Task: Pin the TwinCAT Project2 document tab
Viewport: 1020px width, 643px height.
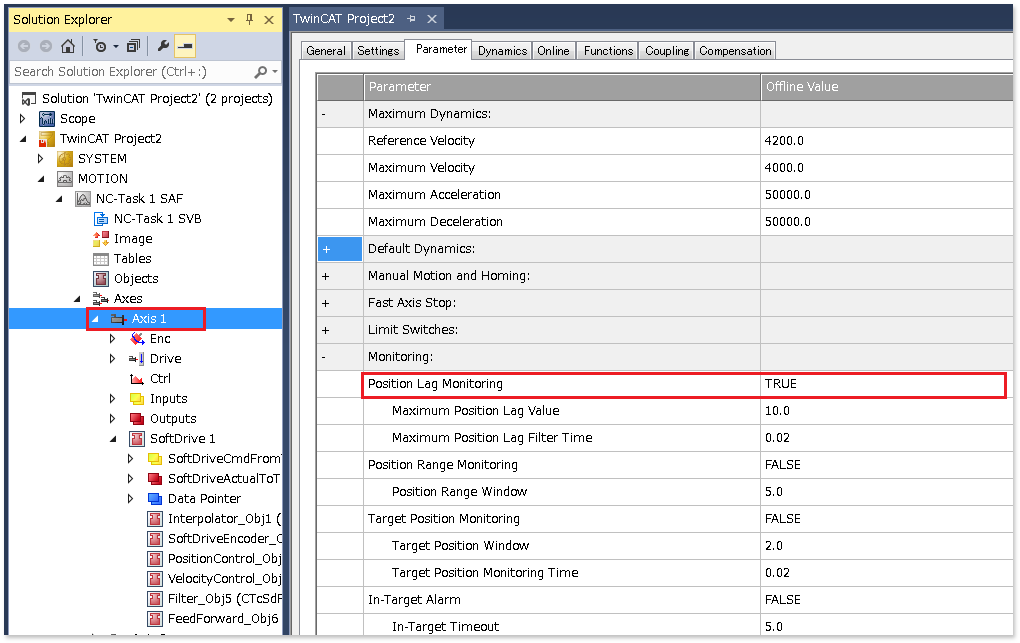Action: coord(411,19)
